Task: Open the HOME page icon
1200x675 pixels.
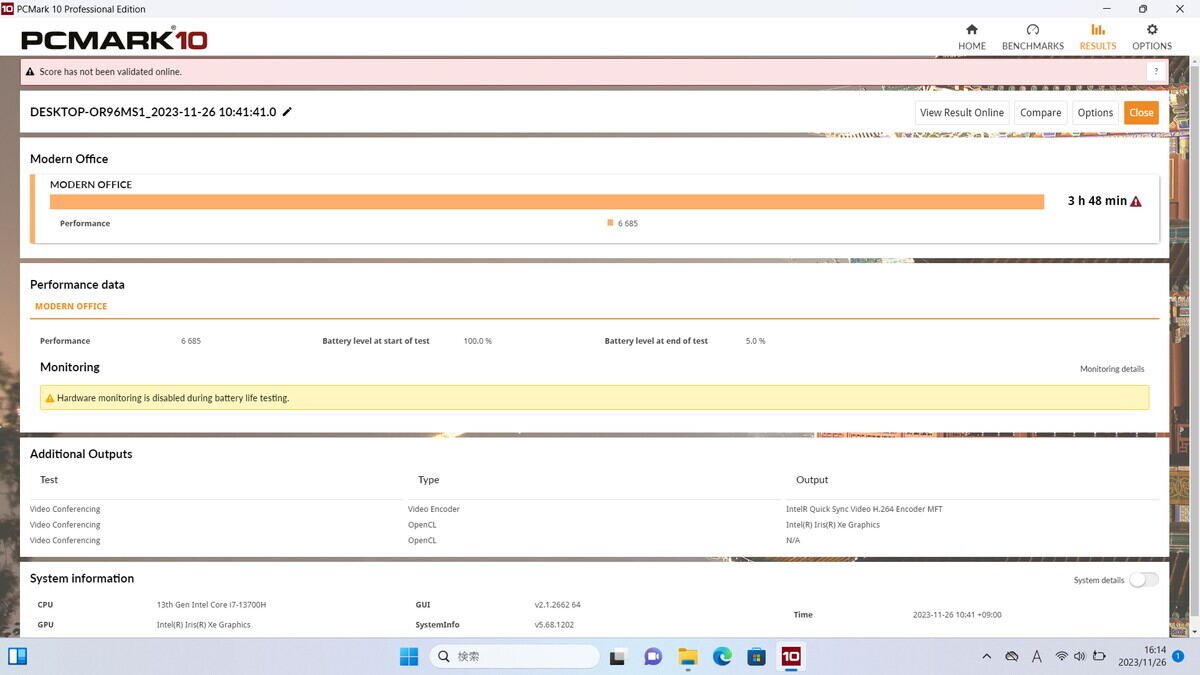Action: click(x=972, y=30)
